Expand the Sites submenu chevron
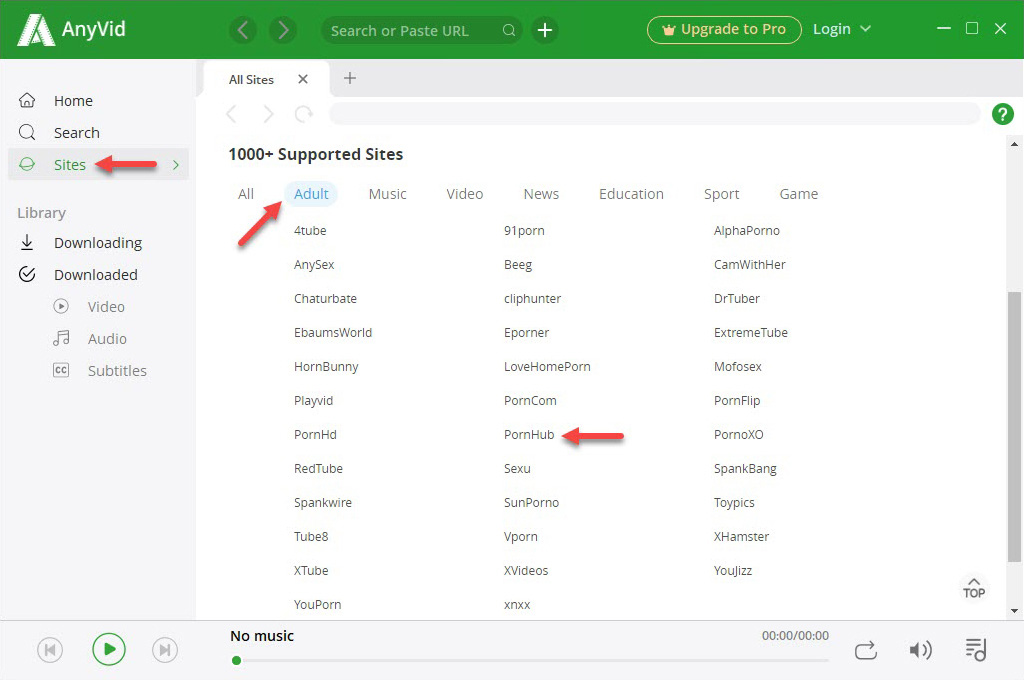Screen dimensions: 1024x680 [x=176, y=165]
